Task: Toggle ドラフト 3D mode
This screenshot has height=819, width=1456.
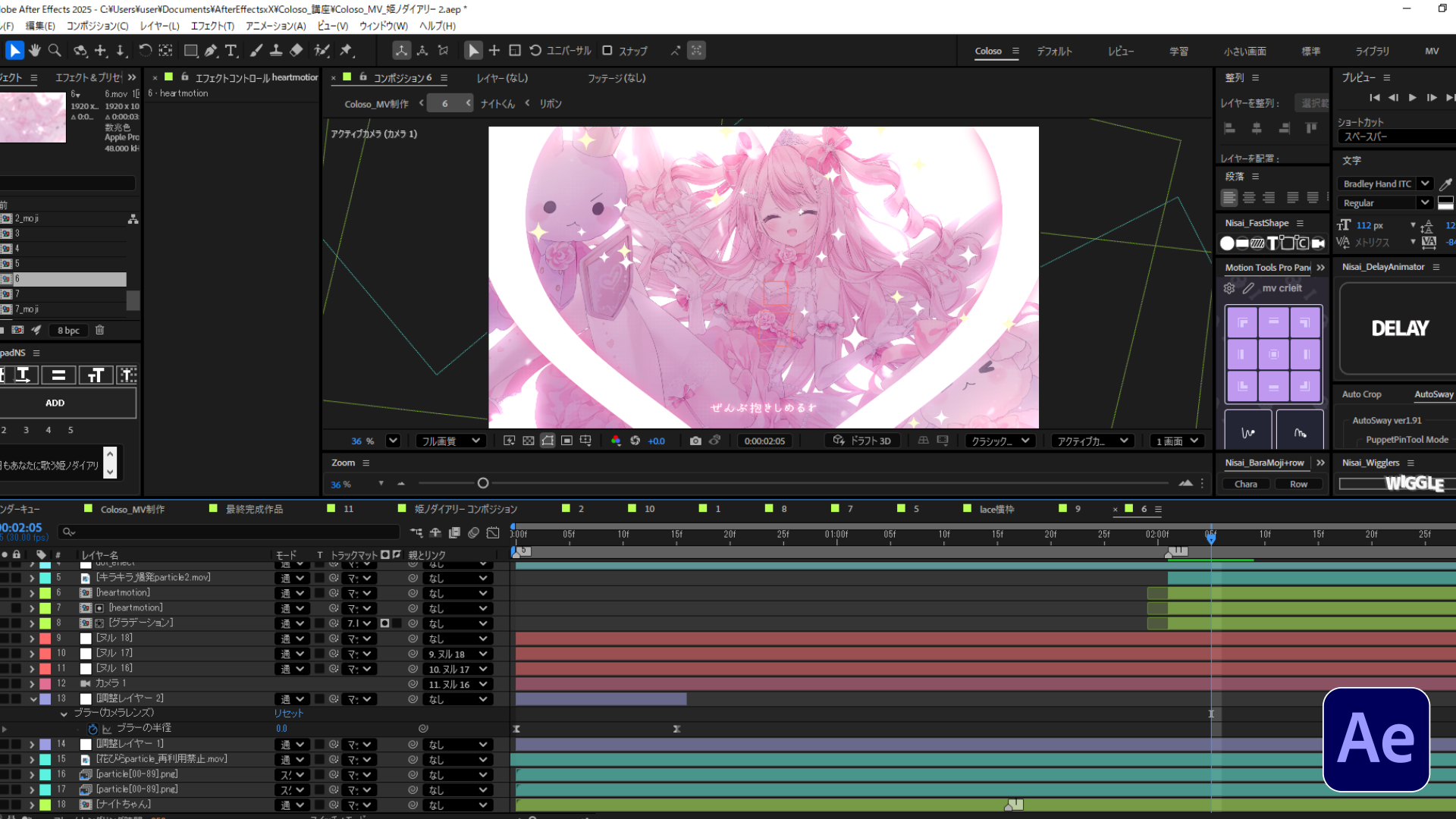Action: (x=862, y=441)
